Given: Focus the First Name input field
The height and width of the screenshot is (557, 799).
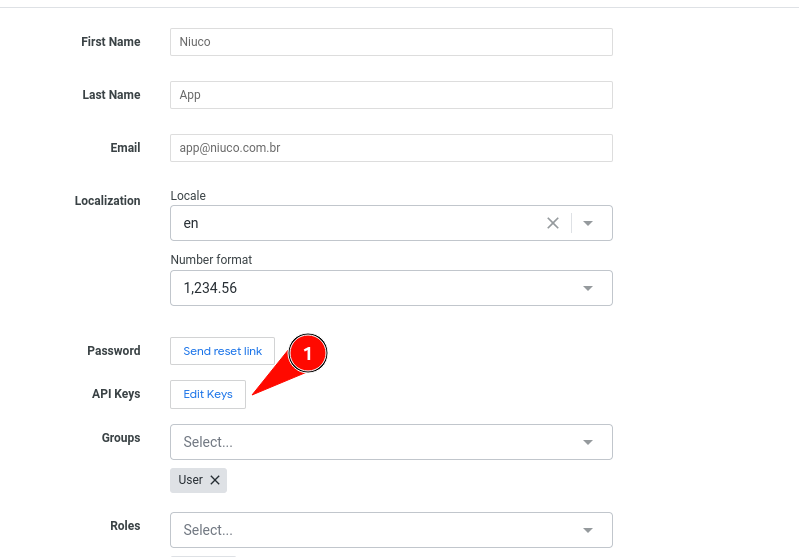Looking at the screenshot, I should [391, 42].
